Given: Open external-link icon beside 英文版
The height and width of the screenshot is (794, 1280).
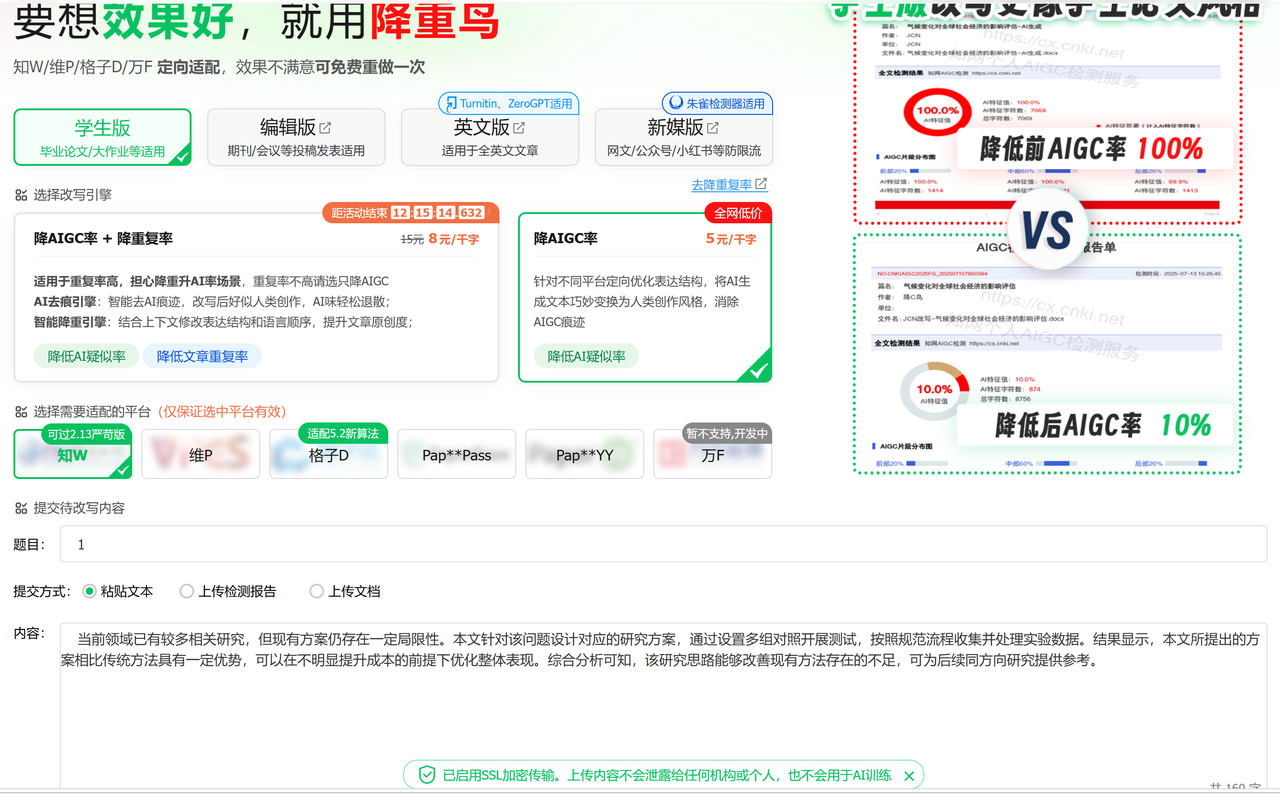Looking at the screenshot, I should [519, 128].
